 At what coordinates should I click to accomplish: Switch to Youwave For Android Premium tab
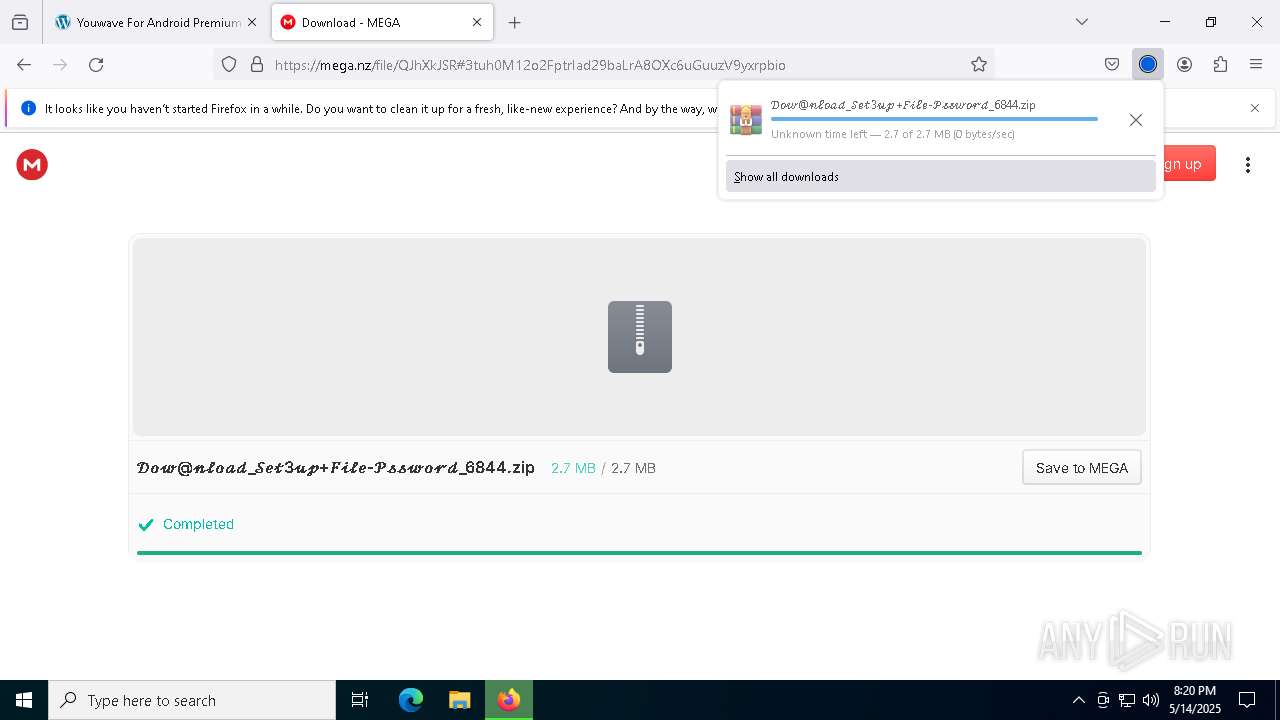point(148,22)
